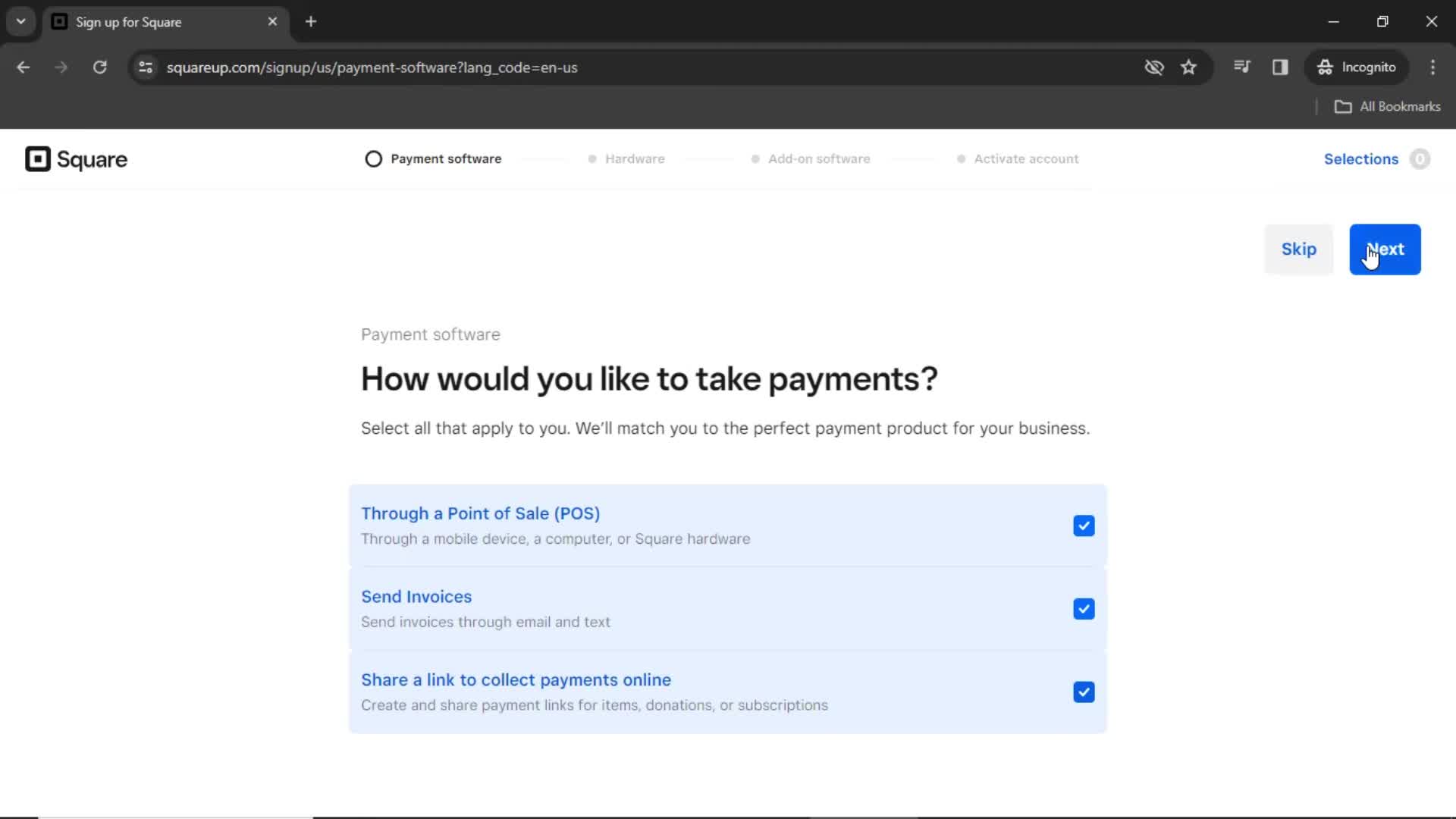Click the Selections counter icon
Image resolution: width=1456 pixels, height=819 pixels.
[x=1421, y=159]
